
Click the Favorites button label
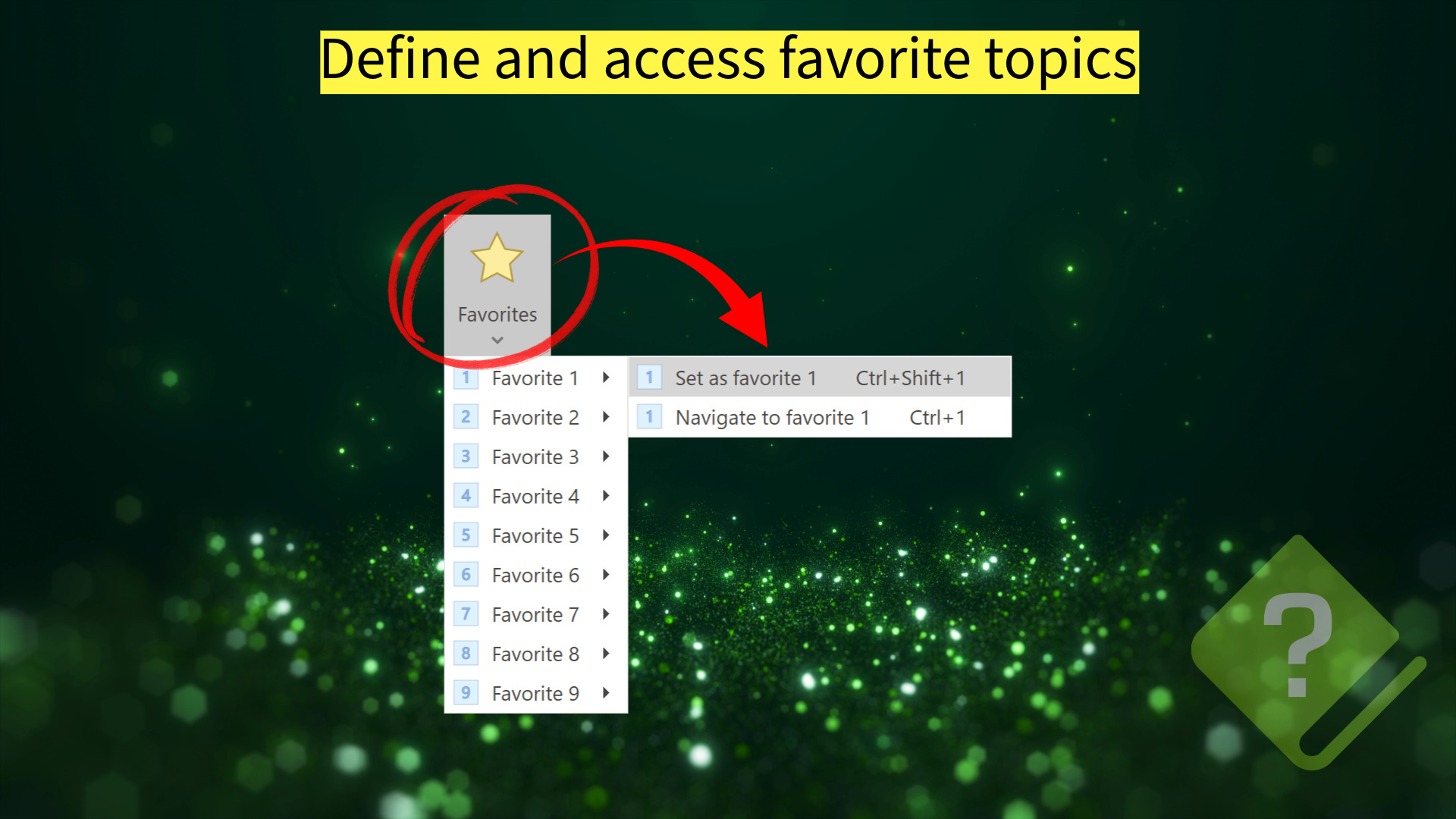tap(497, 315)
